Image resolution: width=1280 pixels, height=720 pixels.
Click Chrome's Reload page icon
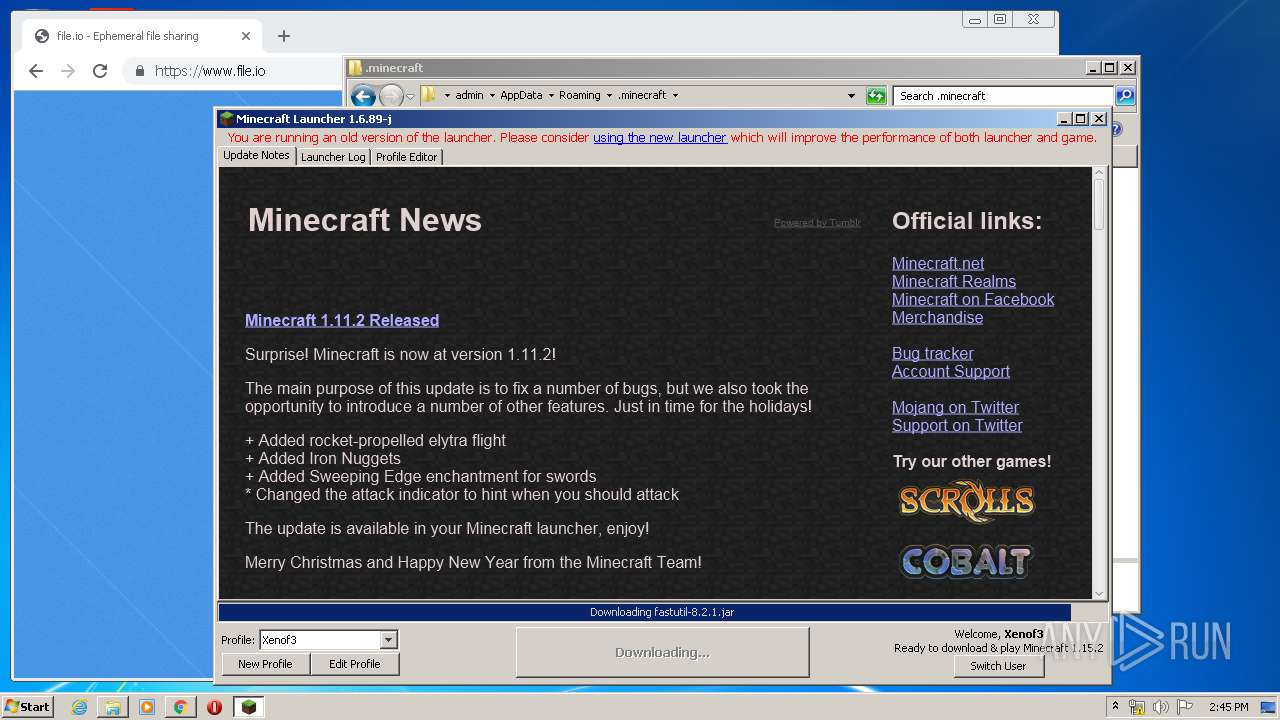click(100, 71)
